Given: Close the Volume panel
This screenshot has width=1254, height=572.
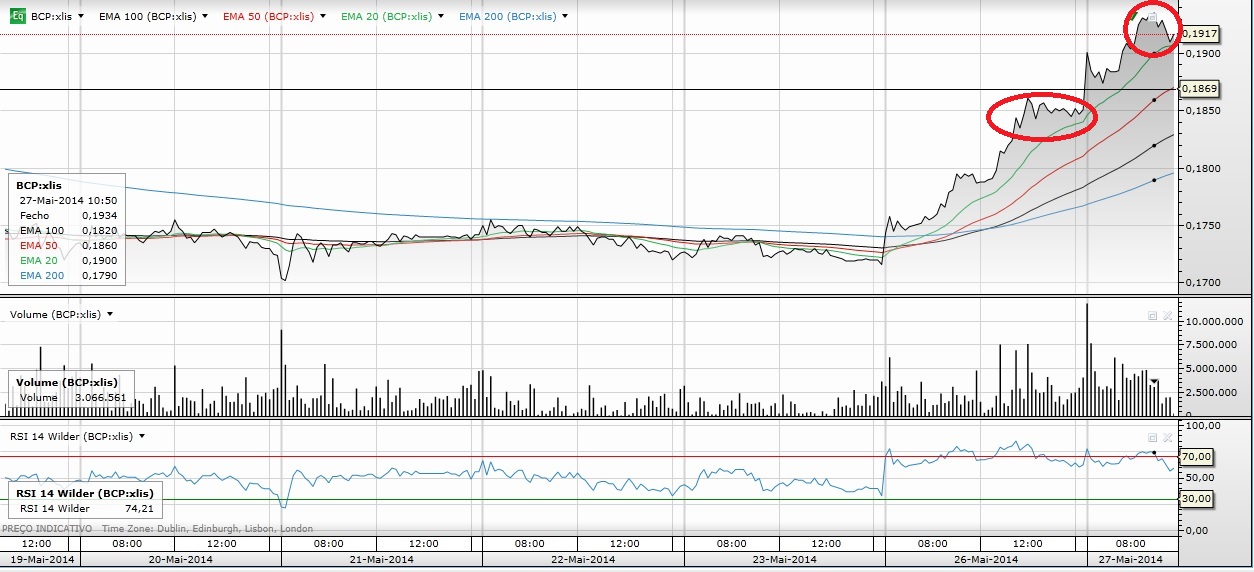Looking at the screenshot, I should pos(1166,315).
